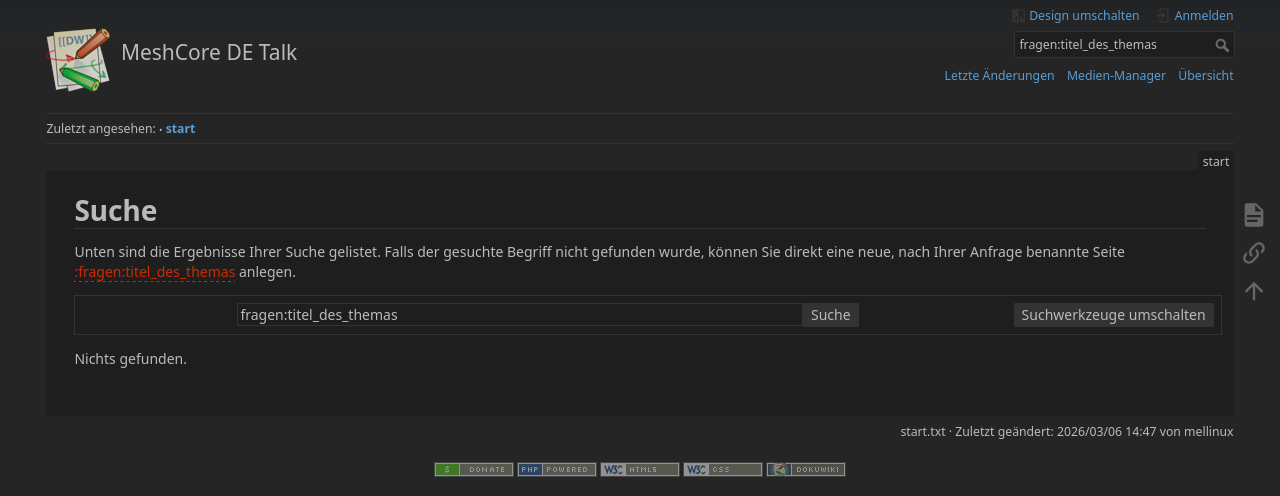Click the magnifier search icon in header
1280x496 pixels.
tap(1222, 45)
